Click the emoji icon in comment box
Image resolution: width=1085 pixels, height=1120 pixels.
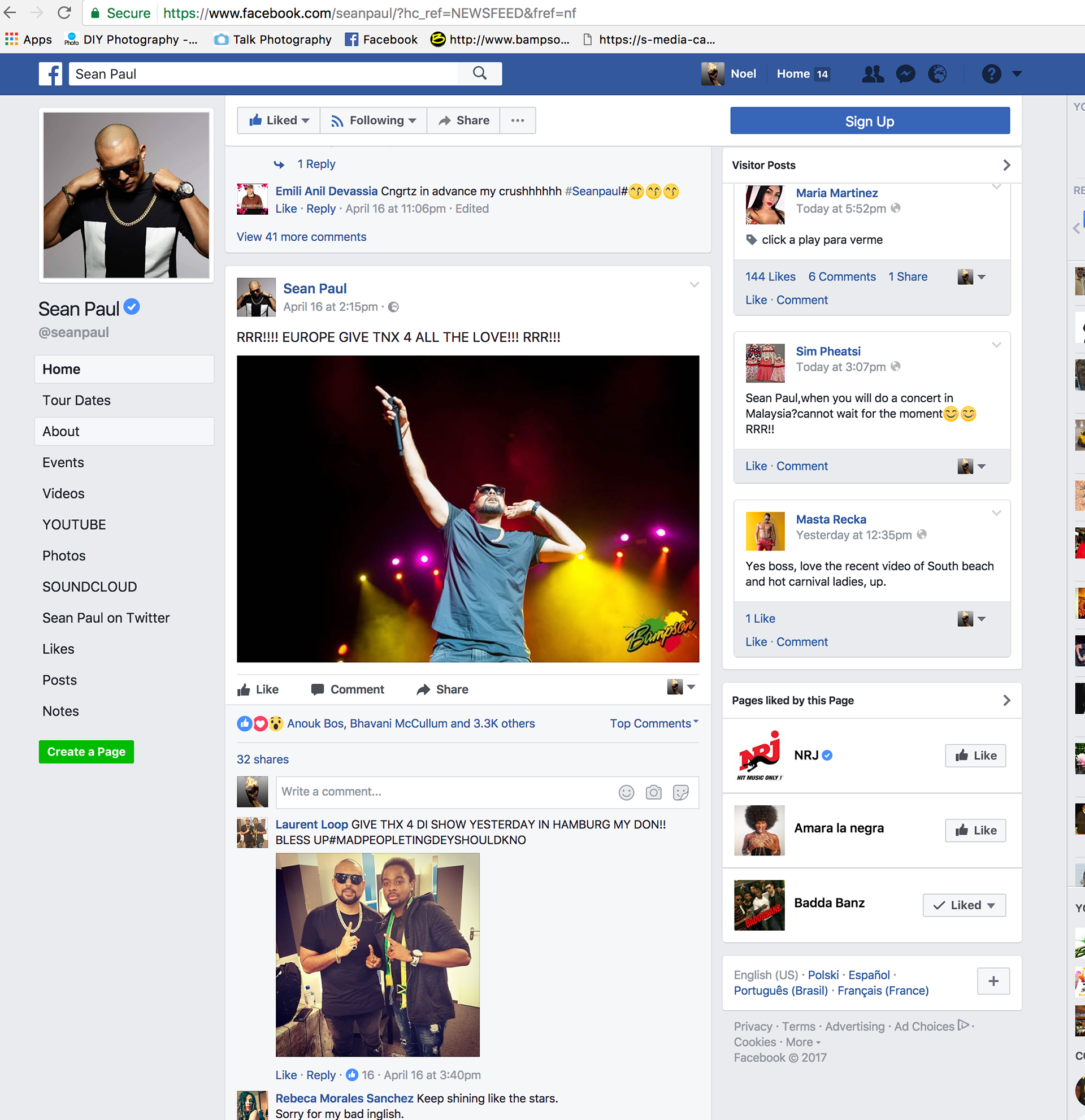point(626,792)
